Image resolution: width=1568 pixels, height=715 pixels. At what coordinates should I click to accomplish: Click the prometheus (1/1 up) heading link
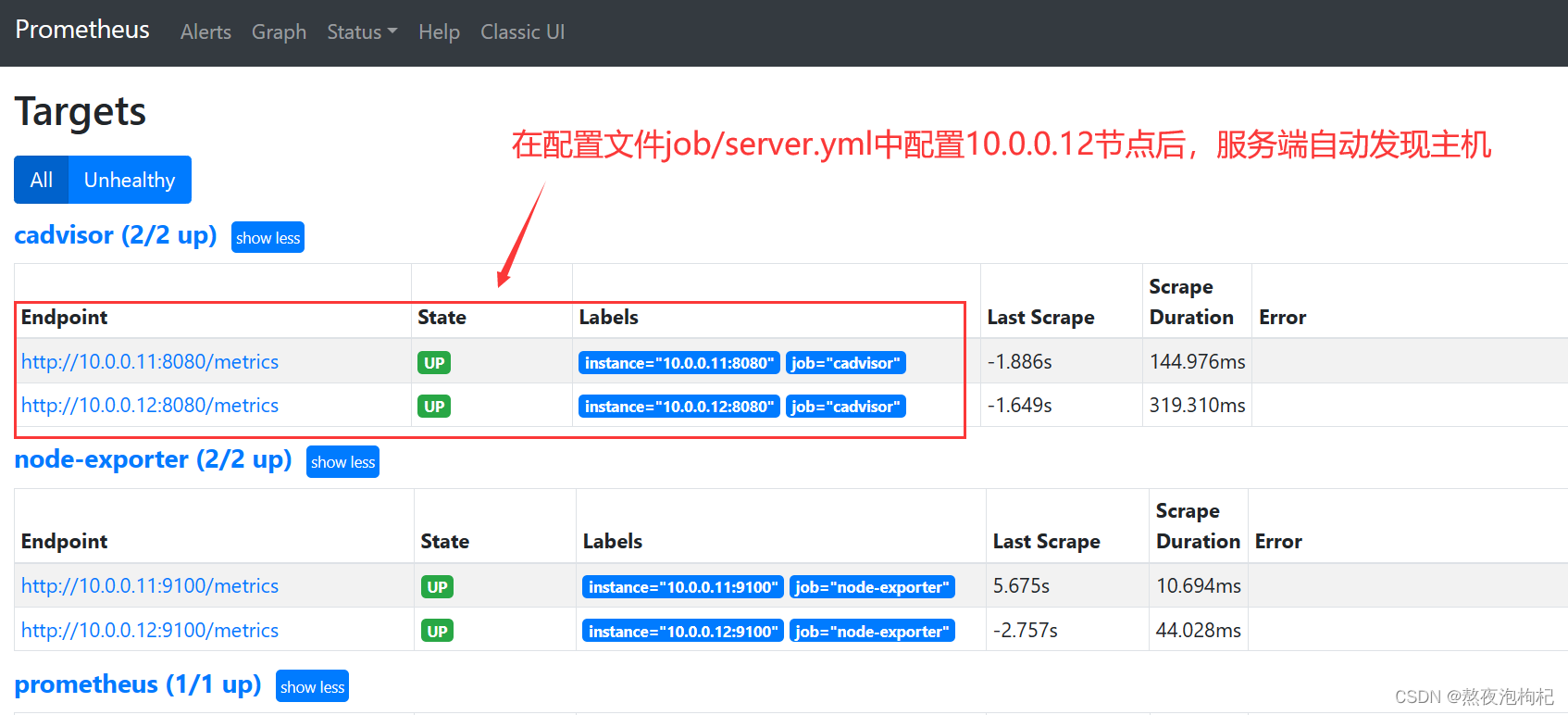[x=138, y=684]
